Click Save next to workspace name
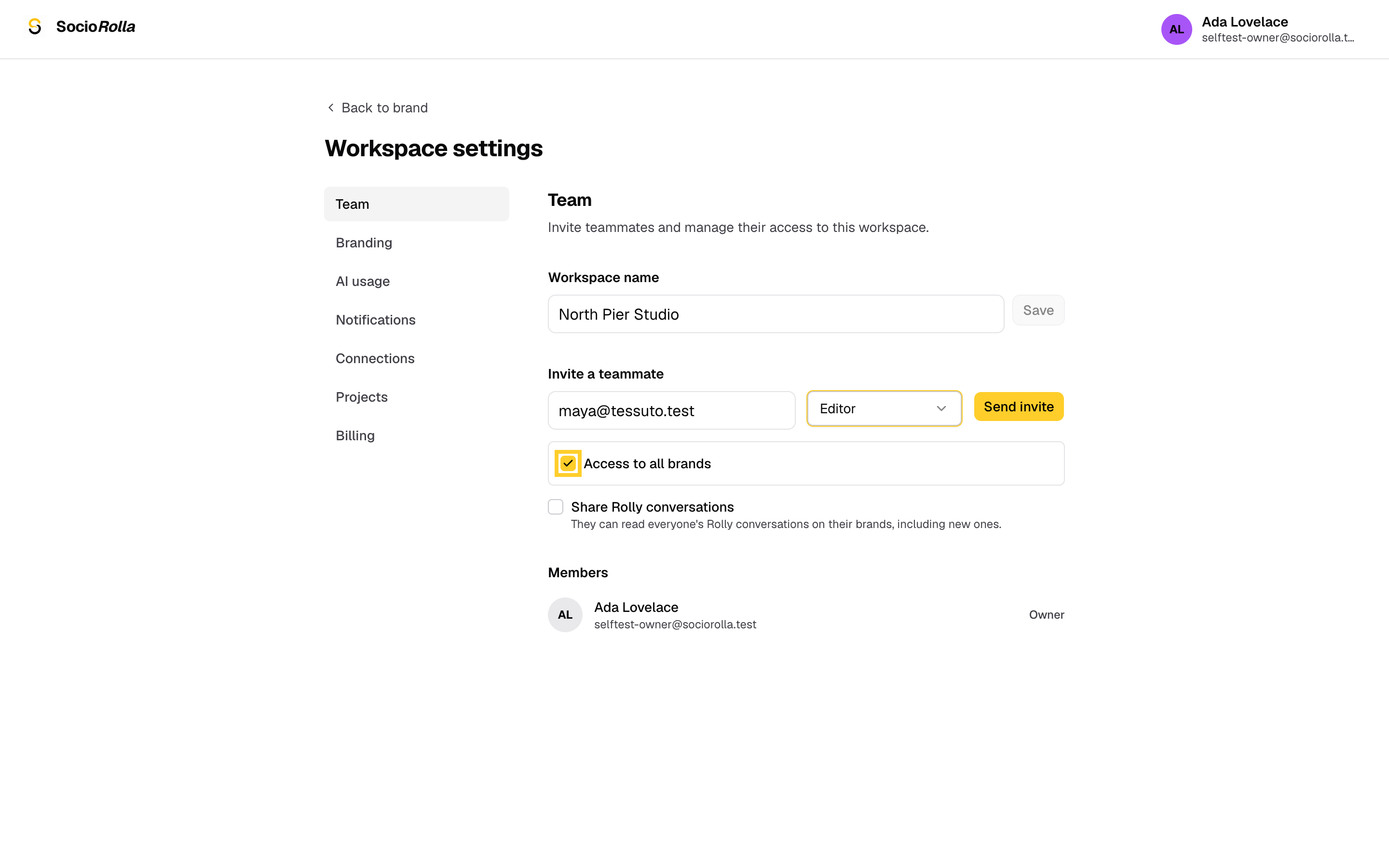1389x868 pixels. (x=1038, y=310)
